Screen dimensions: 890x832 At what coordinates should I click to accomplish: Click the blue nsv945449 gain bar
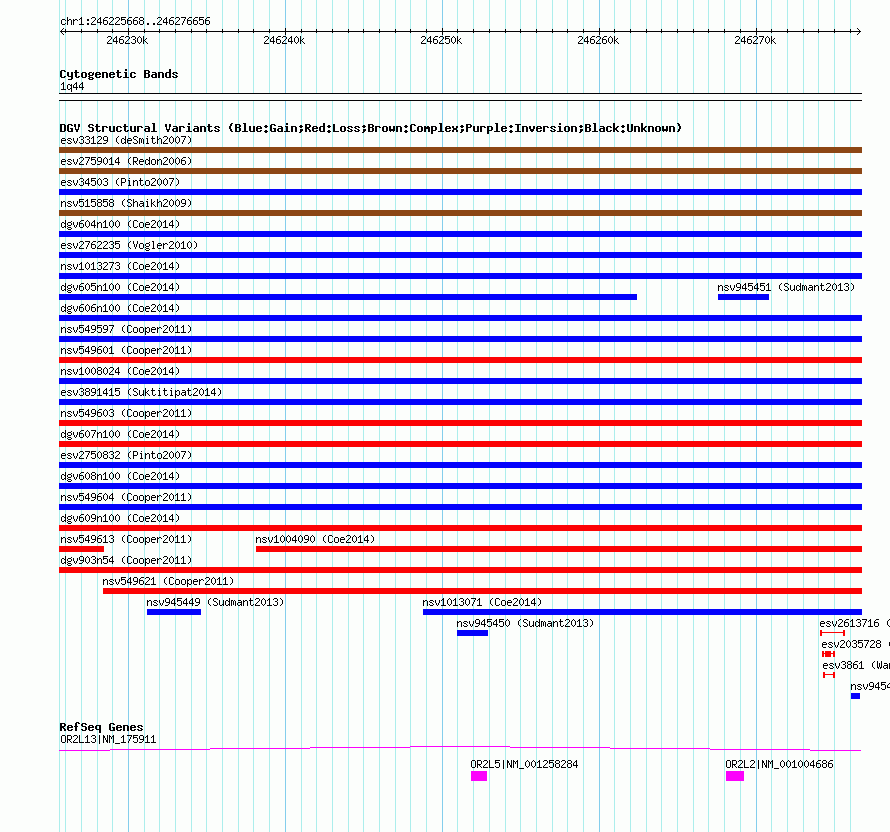[x=174, y=612]
